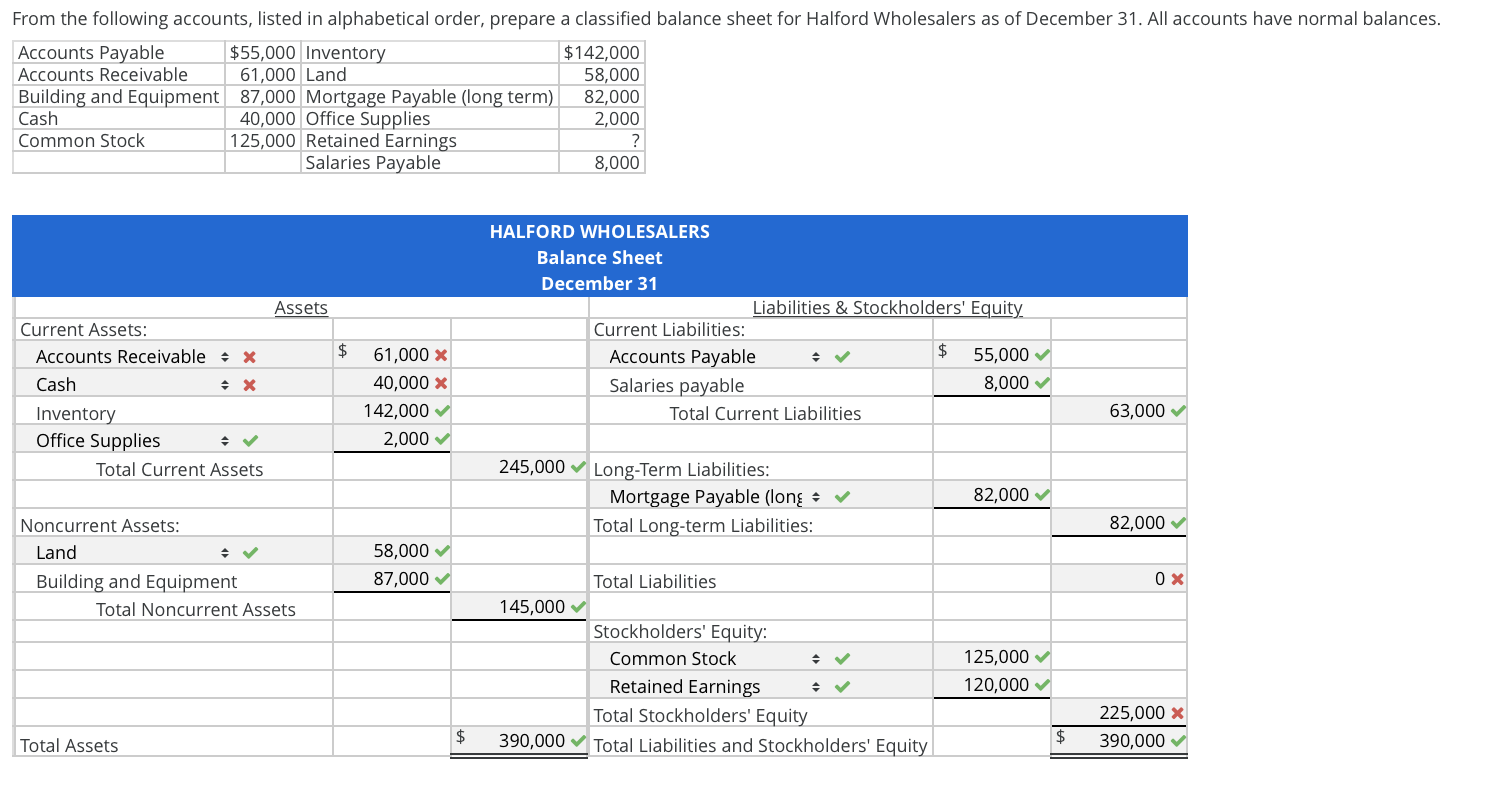The height and width of the screenshot is (804, 1498).
Task: Click the Salaries payable amount field 8,000
Action: 992,383
